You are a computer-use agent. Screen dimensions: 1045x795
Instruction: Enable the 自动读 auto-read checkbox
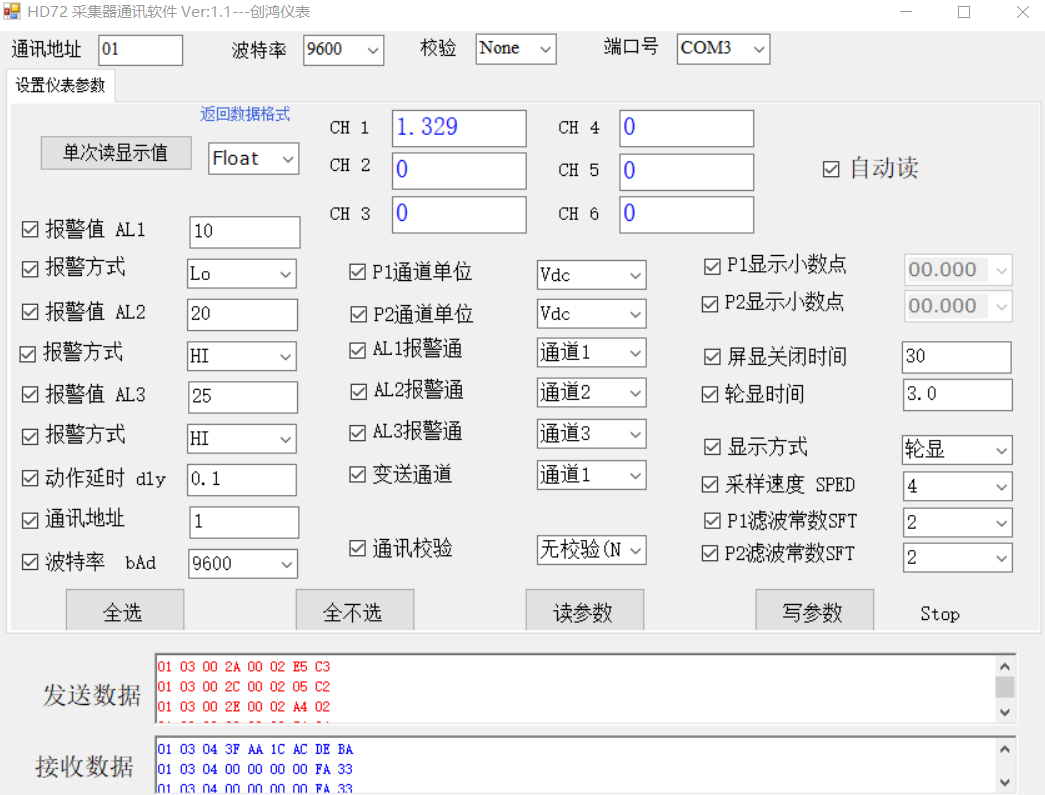[x=831, y=169]
